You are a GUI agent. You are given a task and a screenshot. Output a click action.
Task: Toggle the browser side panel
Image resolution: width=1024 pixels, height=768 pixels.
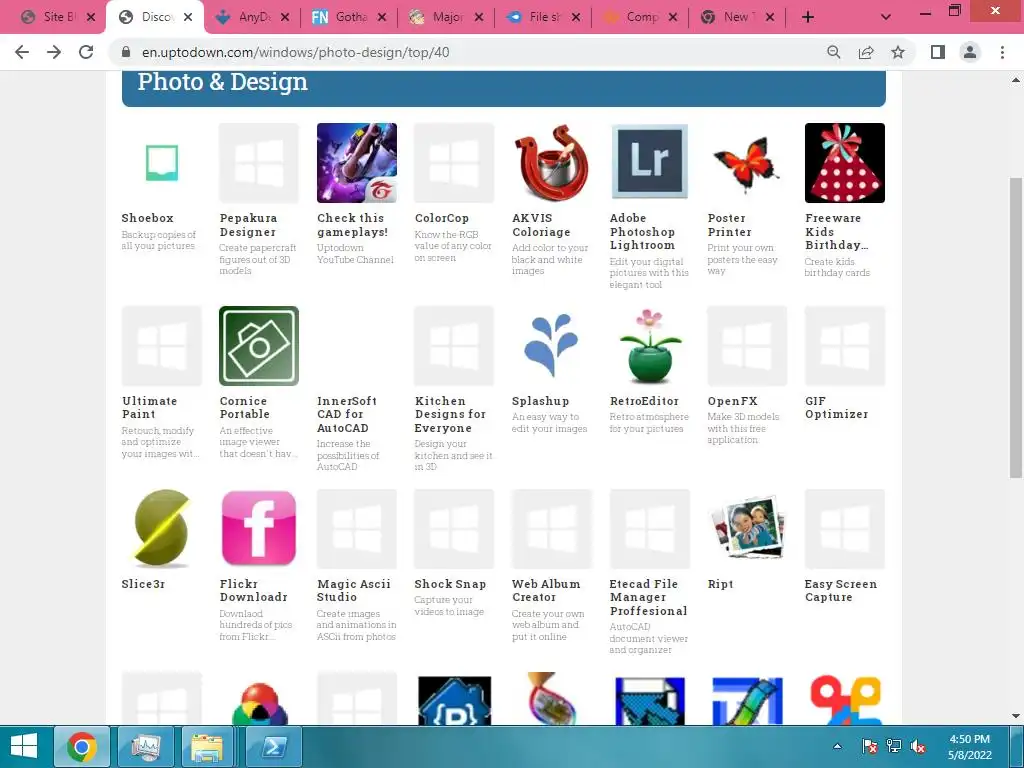938,52
